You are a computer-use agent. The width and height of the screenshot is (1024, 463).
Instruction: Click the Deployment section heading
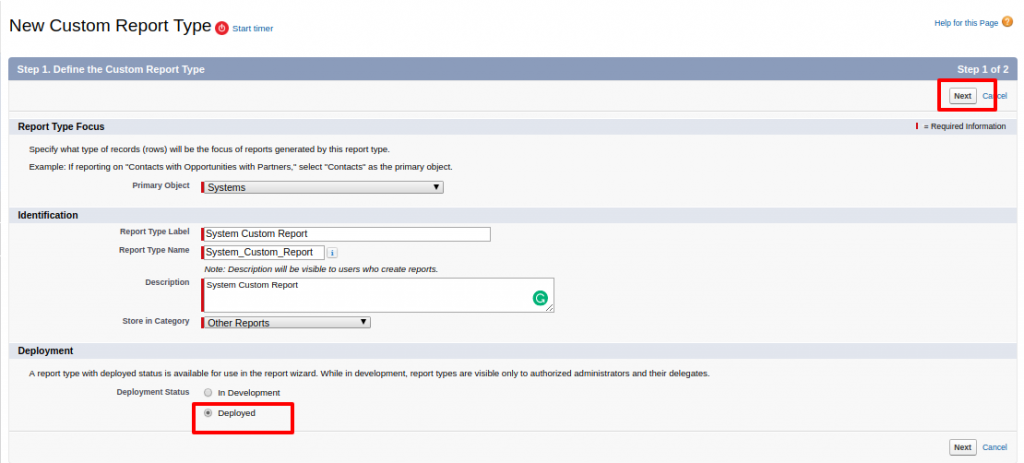(45, 351)
